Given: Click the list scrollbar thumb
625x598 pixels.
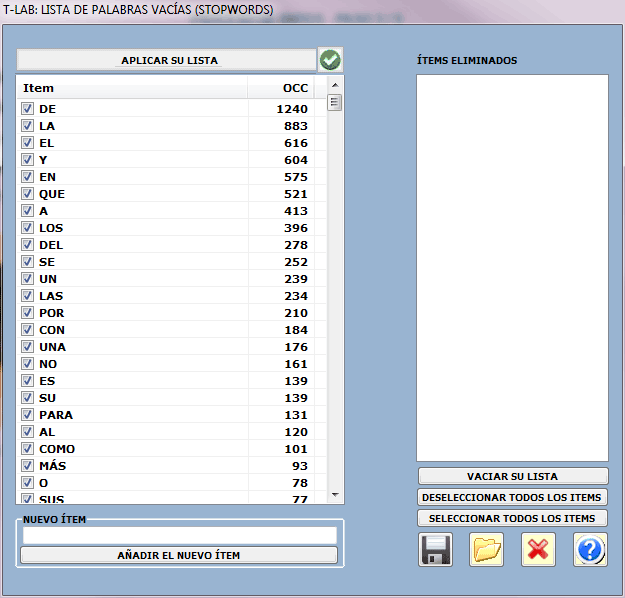Looking at the screenshot, I should [x=334, y=102].
